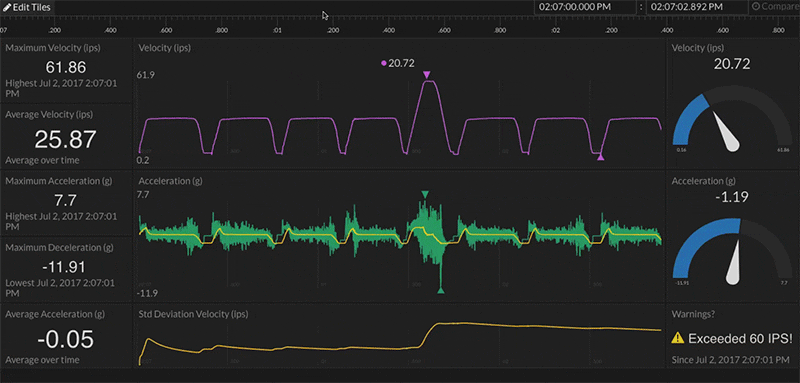Click the Edit Tiles pencil button
Viewport: 800px width, 383px height.
tap(26, 7)
